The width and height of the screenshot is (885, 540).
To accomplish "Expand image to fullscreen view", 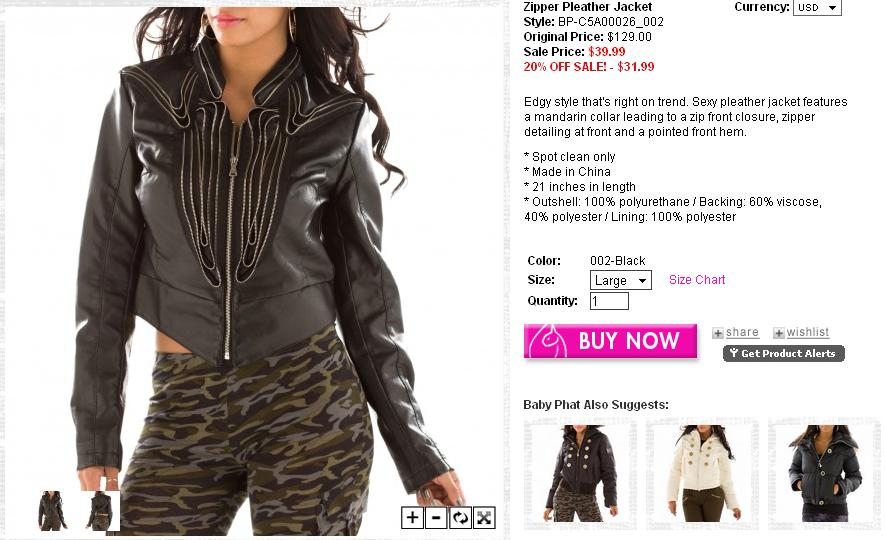I will coord(484,517).
